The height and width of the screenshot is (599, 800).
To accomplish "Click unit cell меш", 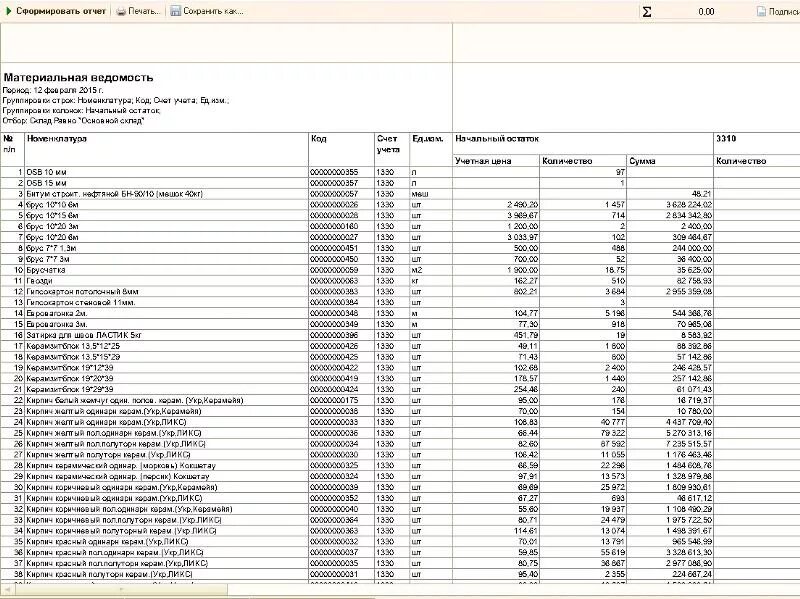I will (430, 194).
